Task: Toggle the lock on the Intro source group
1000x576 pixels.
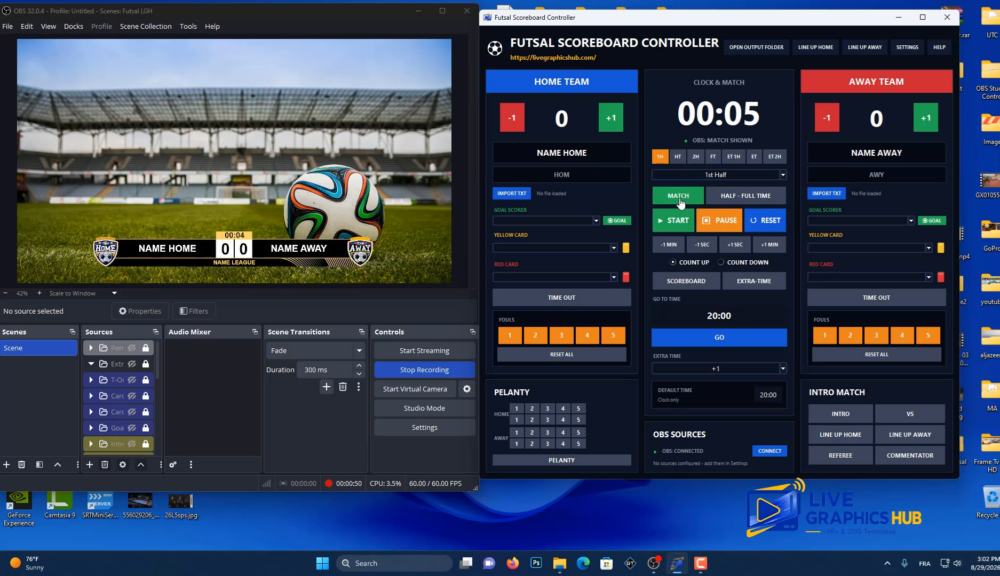Action: tap(146, 444)
